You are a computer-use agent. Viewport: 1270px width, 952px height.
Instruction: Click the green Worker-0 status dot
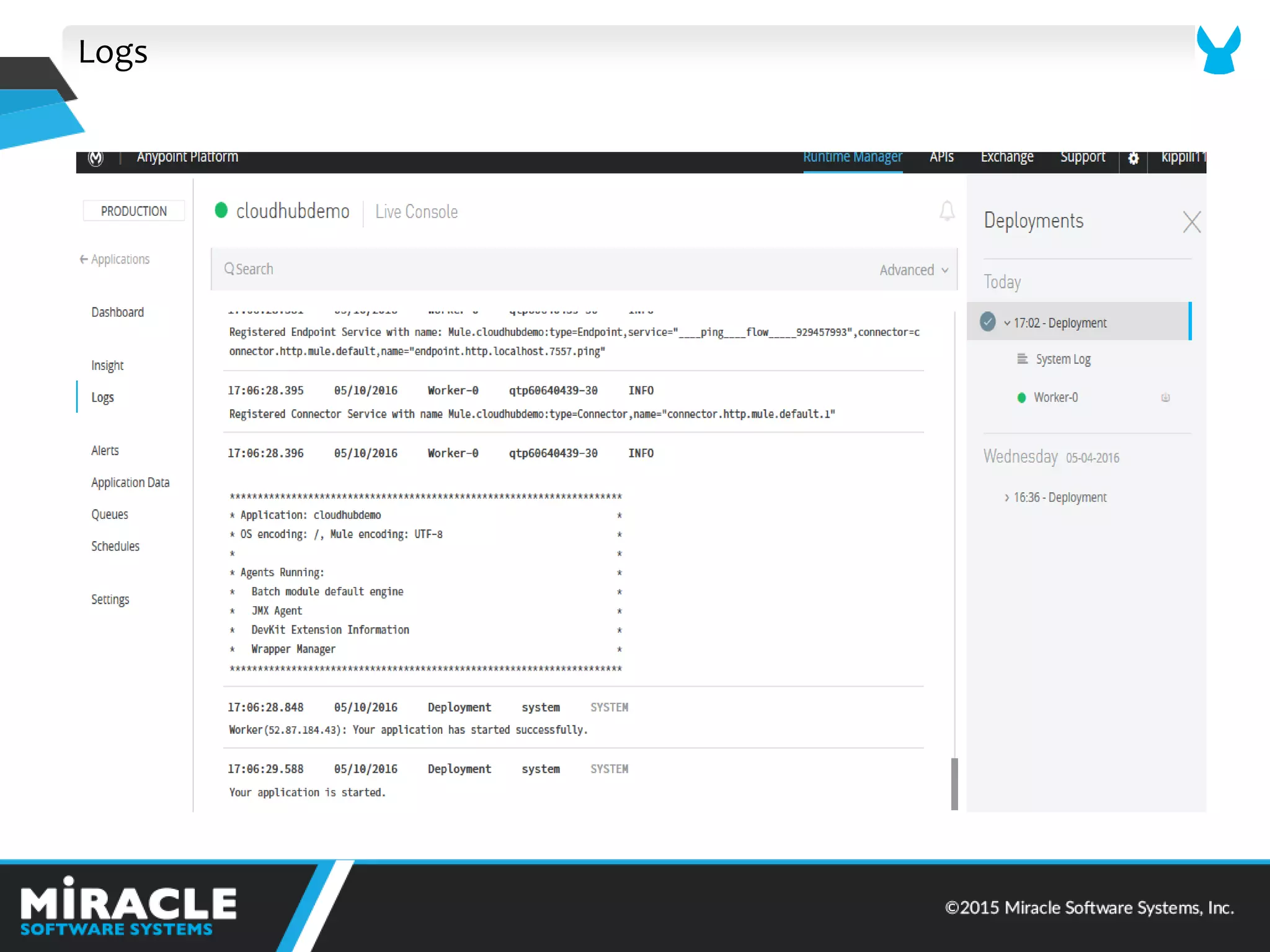[x=1021, y=398]
